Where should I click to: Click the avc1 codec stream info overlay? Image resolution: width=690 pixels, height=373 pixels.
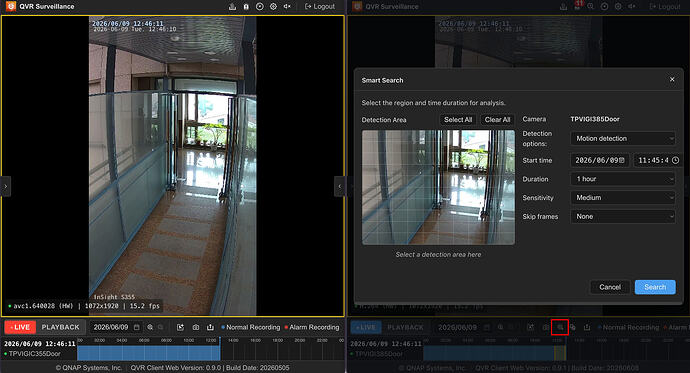pos(84,306)
